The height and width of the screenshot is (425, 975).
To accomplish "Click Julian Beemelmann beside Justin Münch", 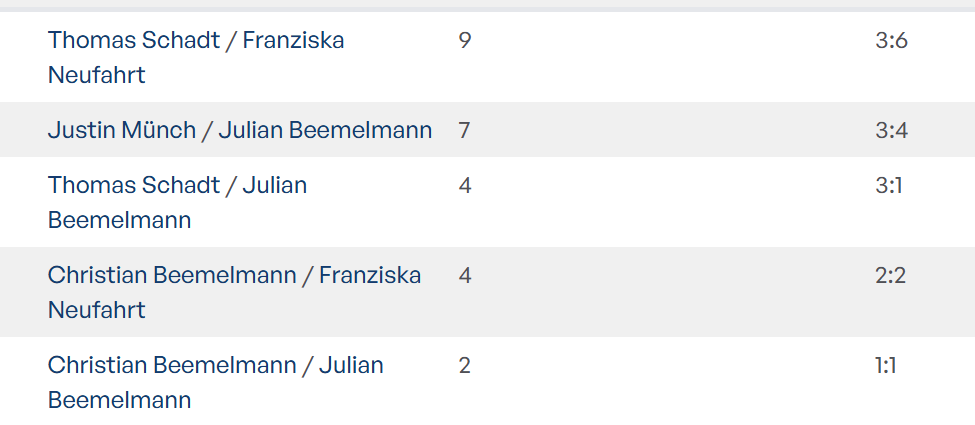I will (x=325, y=130).
